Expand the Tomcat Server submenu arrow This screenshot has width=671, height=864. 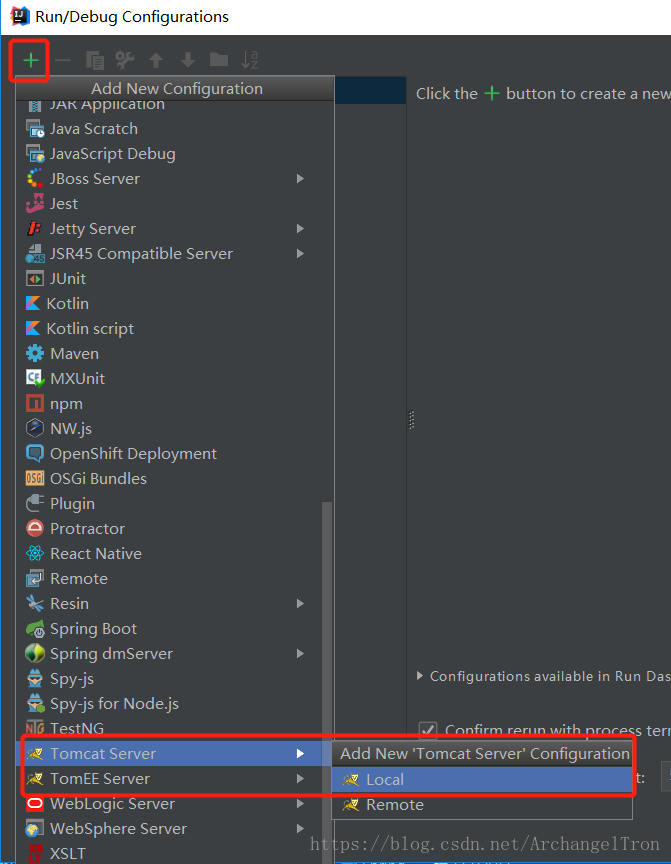click(x=300, y=753)
